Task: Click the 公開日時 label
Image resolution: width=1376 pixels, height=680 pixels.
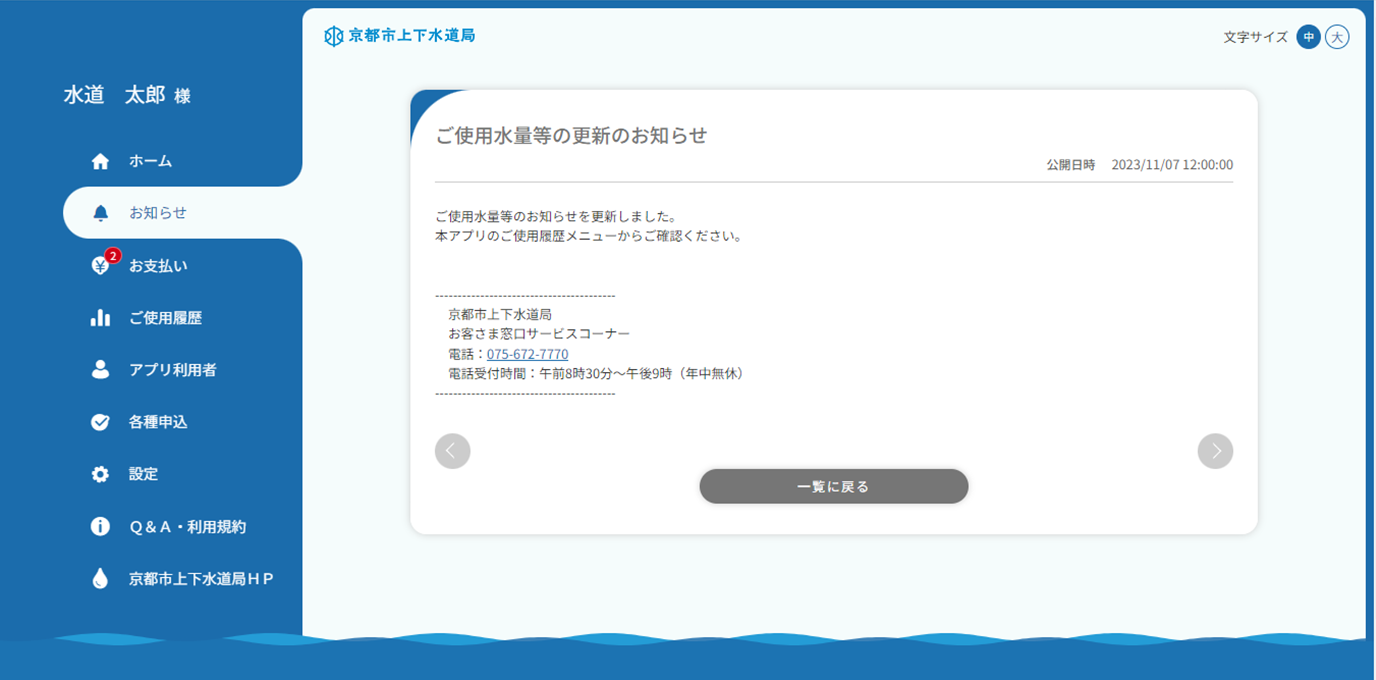Action: coord(1071,165)
